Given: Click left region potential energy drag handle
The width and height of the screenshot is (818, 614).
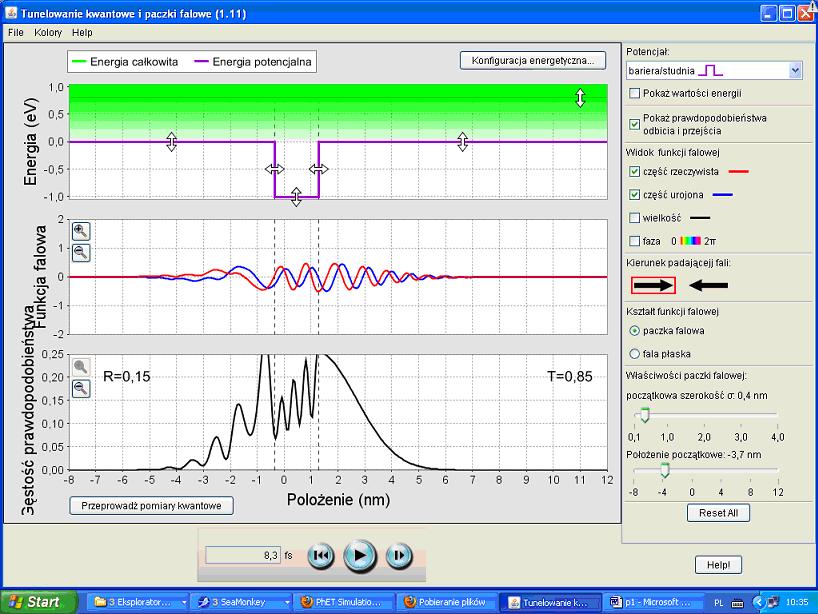Looking at the screenshot, I should click(172, 141).
